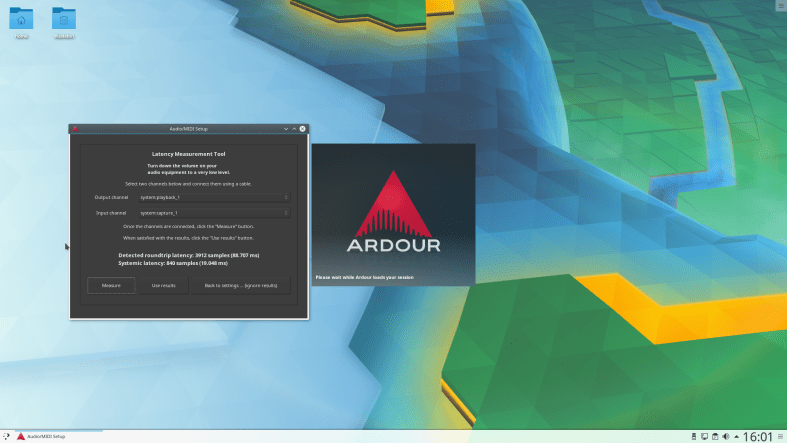
Task: Click the Ardour splash screen logo
Action: click(x=393, y=213)
